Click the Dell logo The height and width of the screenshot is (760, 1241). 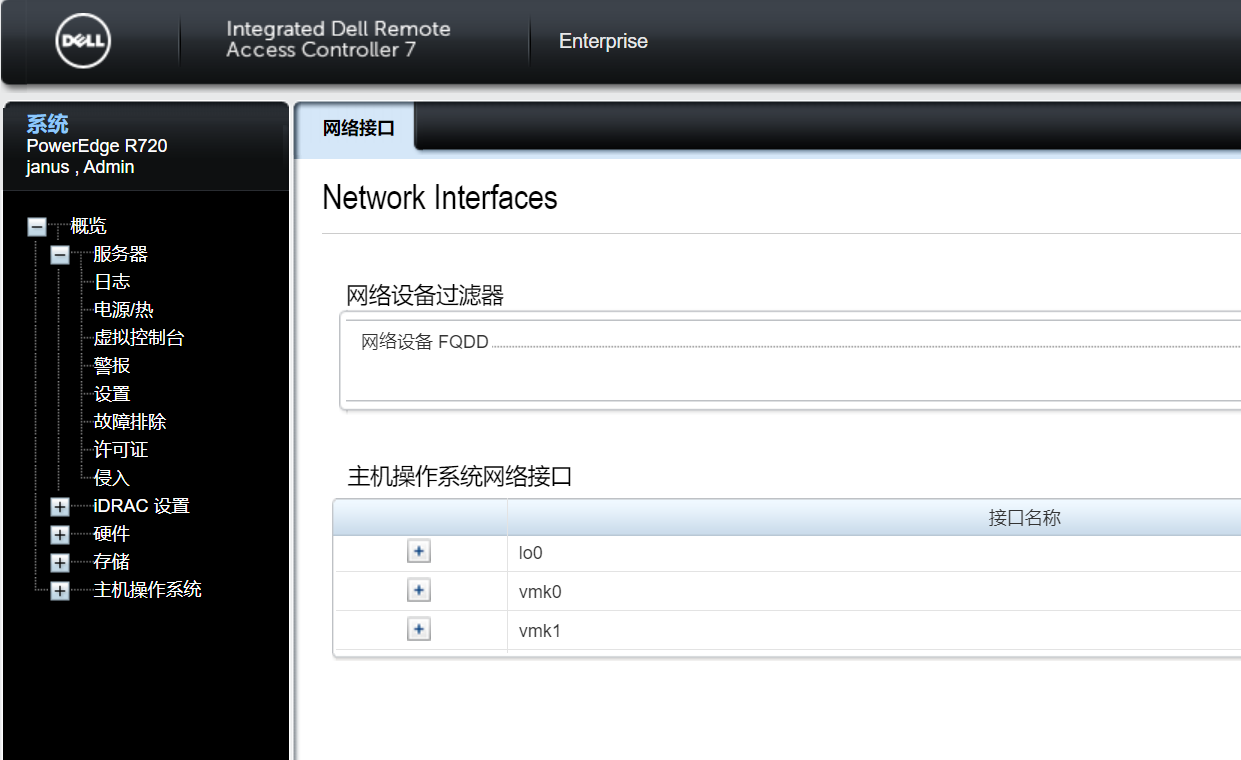80,42
